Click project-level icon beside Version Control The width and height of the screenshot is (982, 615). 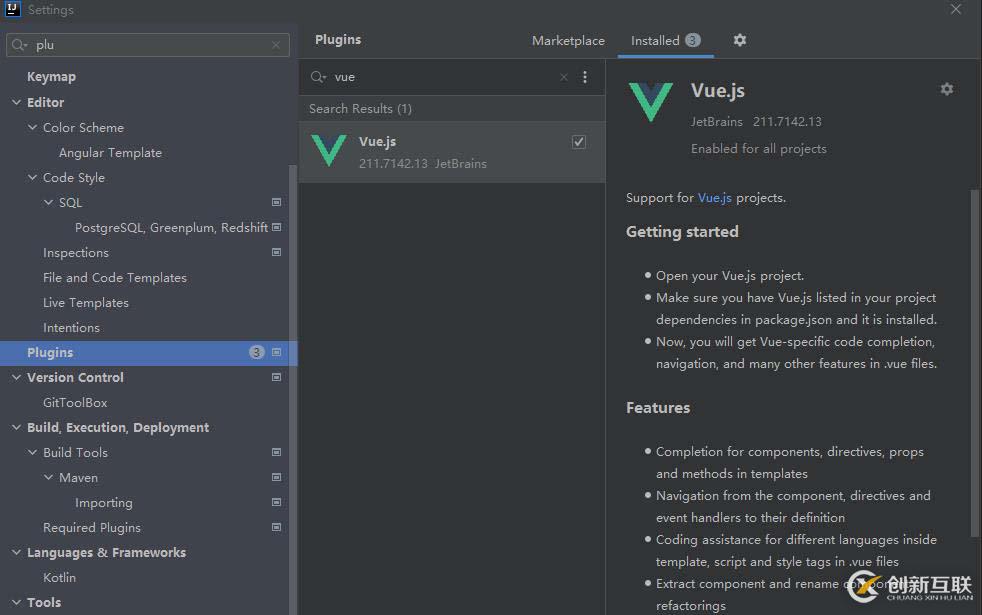click(276, 378)
